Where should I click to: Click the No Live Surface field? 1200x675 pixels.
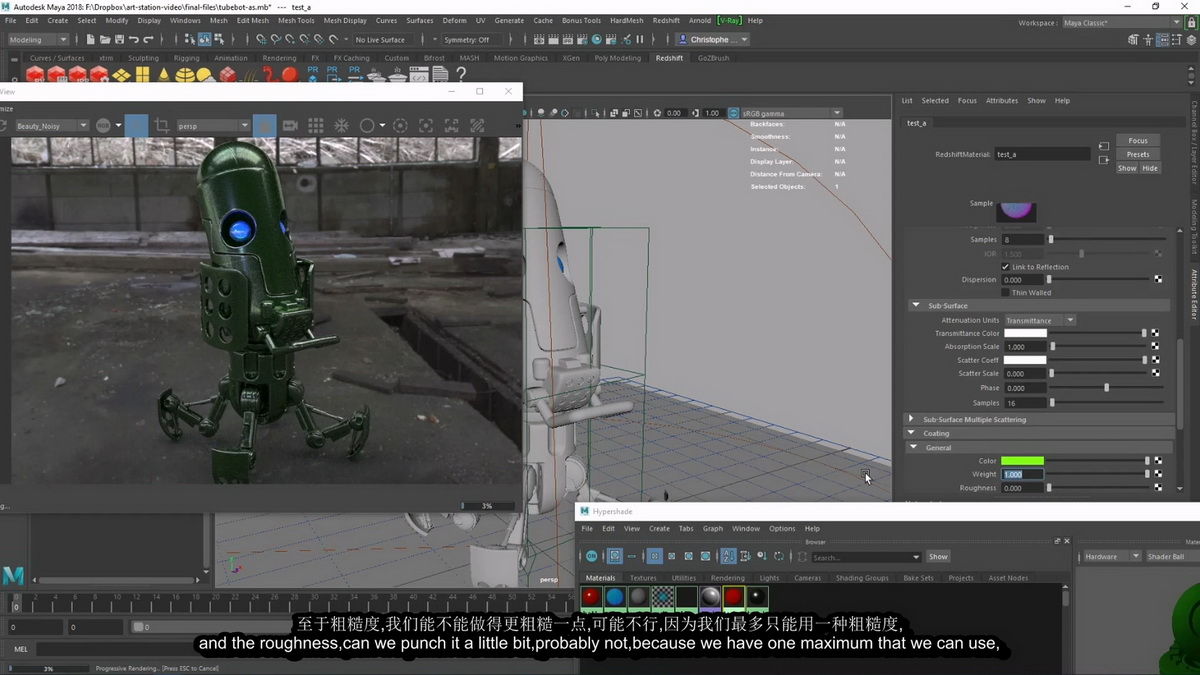(381, 40)
